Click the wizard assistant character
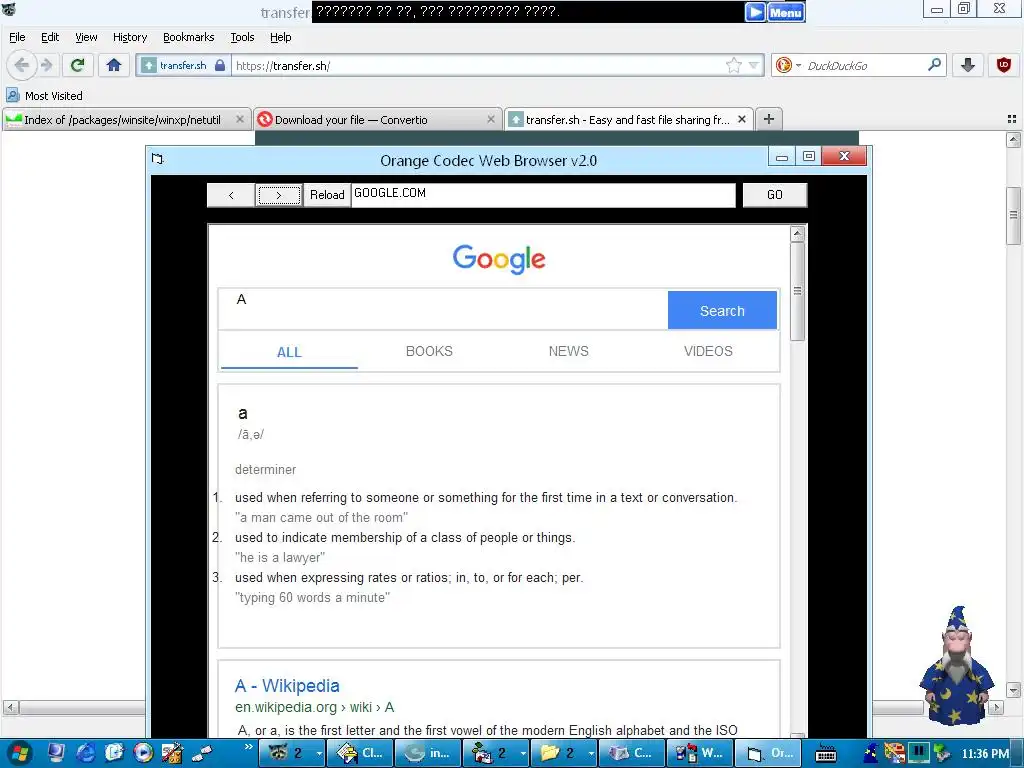Screen dimensions: 1024x768 point(956,665)
